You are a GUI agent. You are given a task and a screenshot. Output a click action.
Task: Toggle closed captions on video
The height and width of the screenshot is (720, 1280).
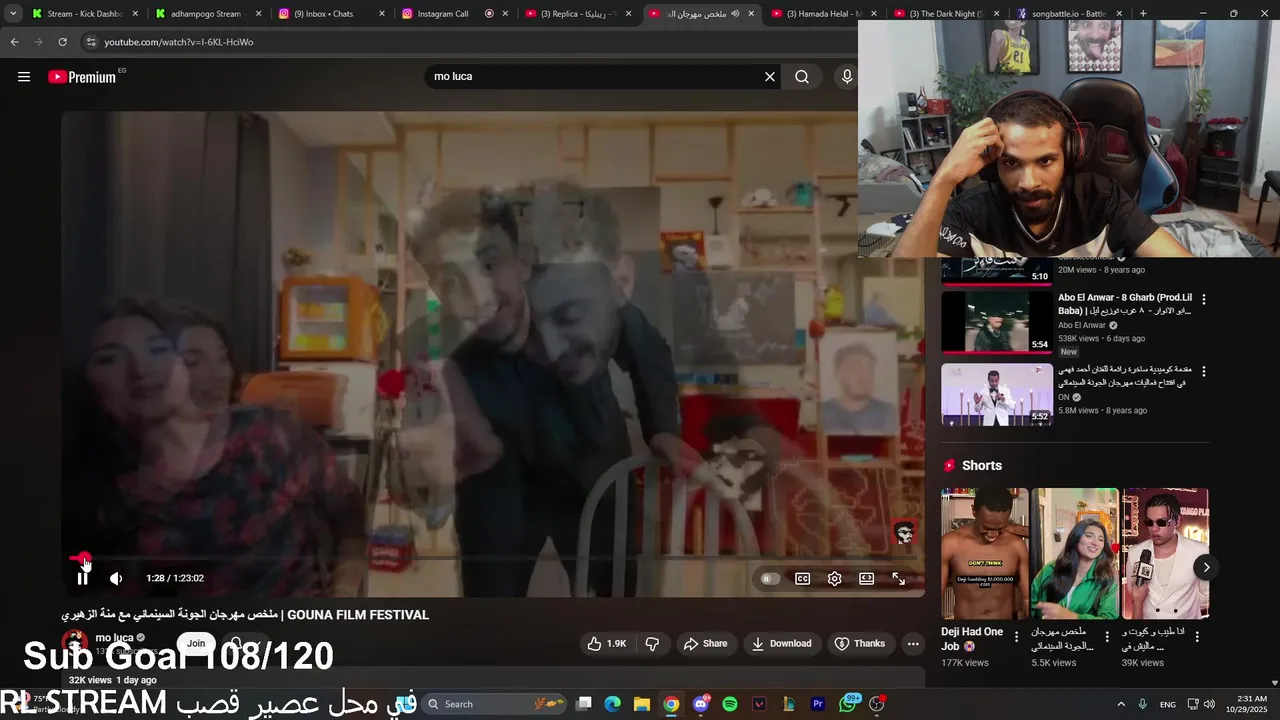point(802,578)
